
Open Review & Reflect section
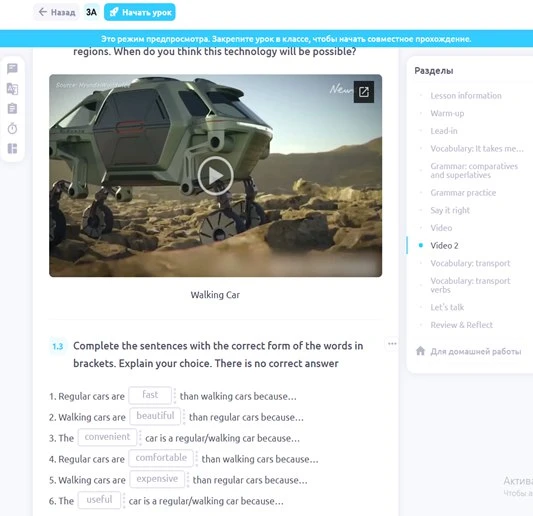pos(461,325)
